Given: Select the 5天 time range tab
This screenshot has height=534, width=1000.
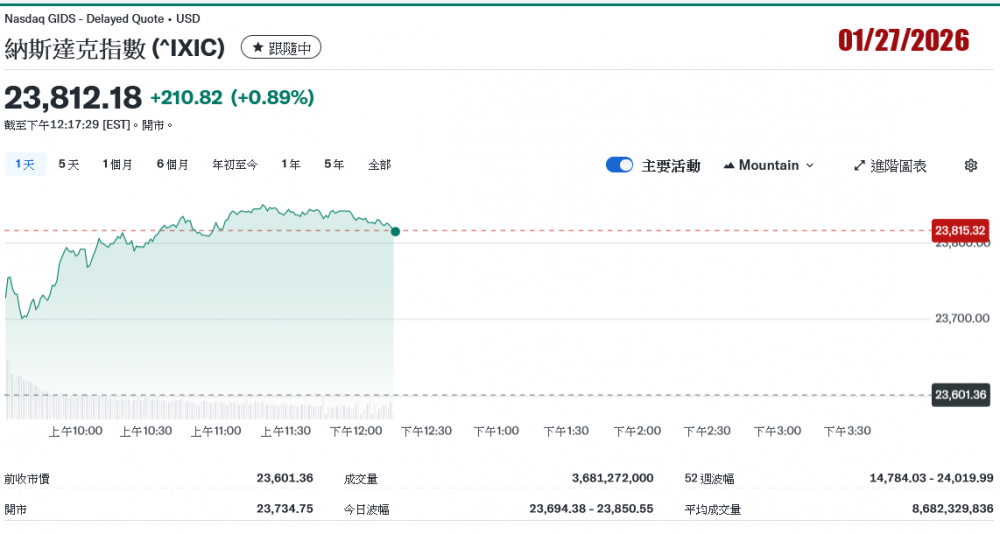Looking at the screenshot, I should click(x=68, y=164).
